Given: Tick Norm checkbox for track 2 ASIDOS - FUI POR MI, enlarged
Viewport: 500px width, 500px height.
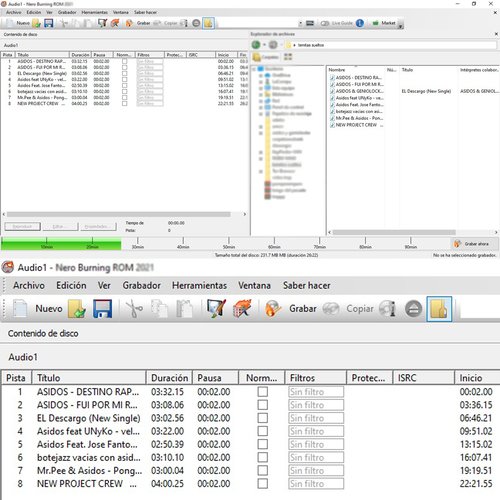Looking at the screenshot, I should (x=262, y=405).
